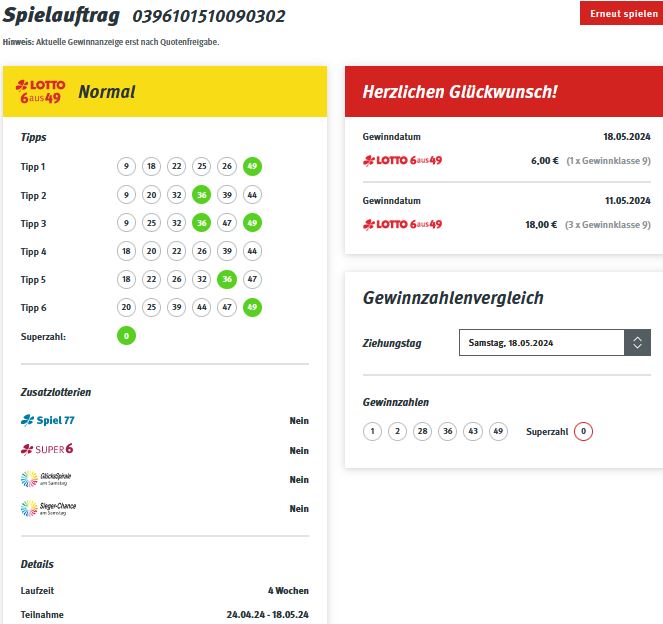Click ball 9 in Tipp 1
663x624 pixels.
(126, 166)
